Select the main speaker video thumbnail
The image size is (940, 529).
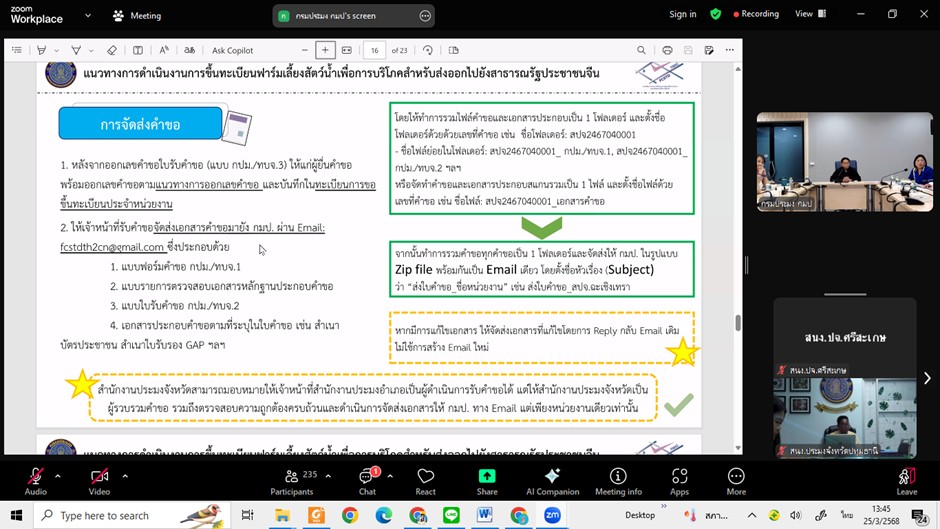pyautogui.click(x=845, y=162)
